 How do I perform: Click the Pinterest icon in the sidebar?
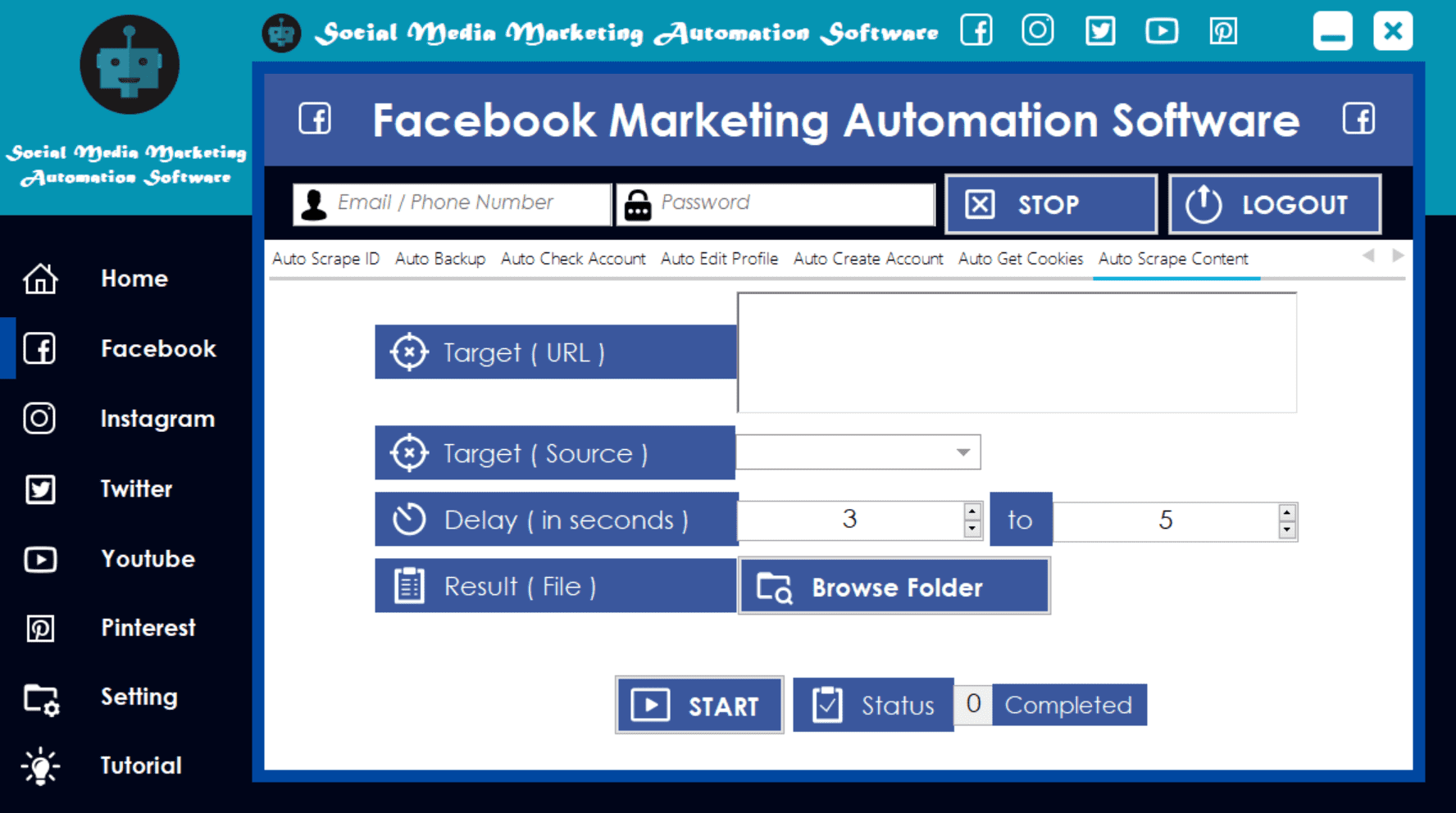[40, 628]
